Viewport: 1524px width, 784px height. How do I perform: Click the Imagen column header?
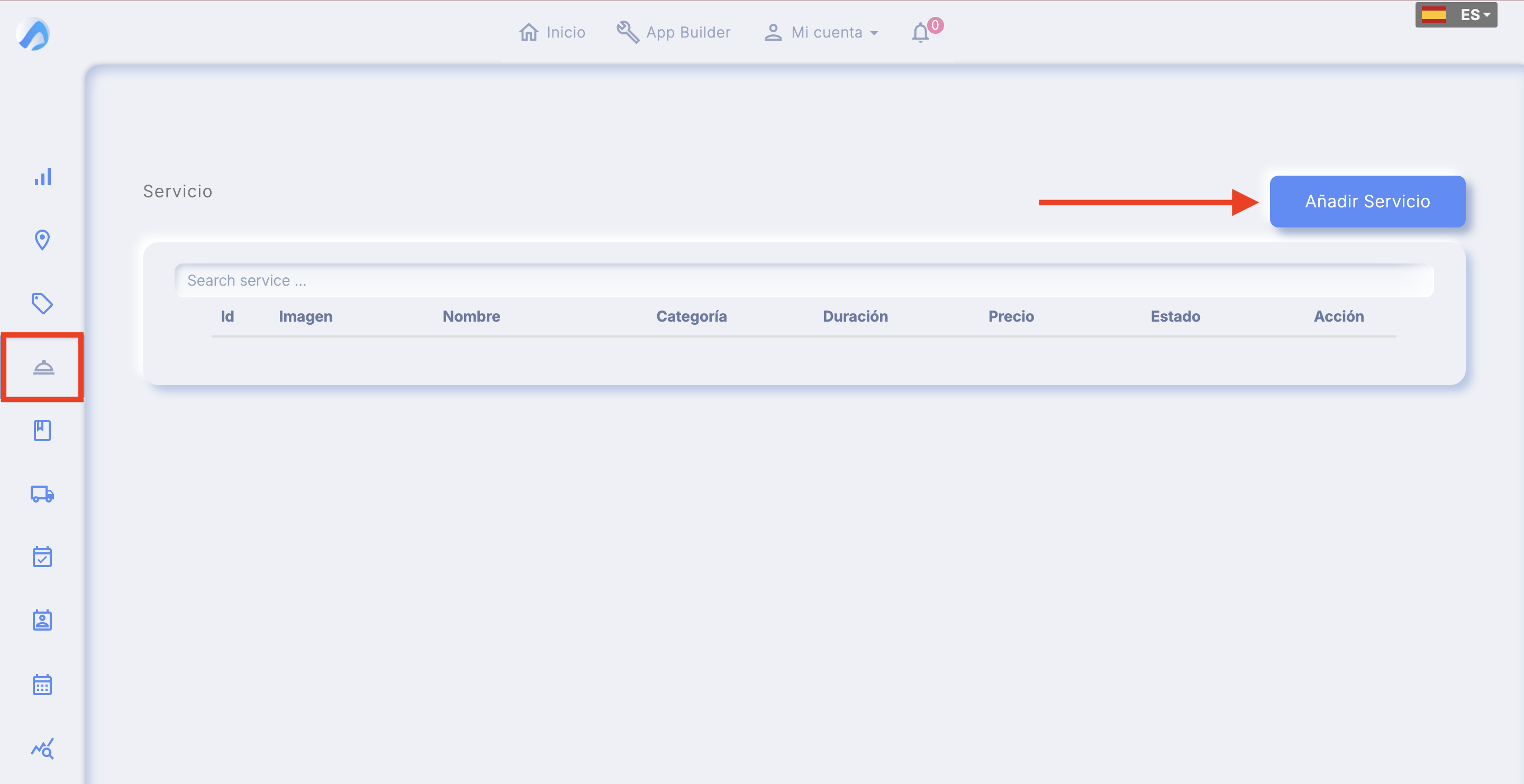305,317
